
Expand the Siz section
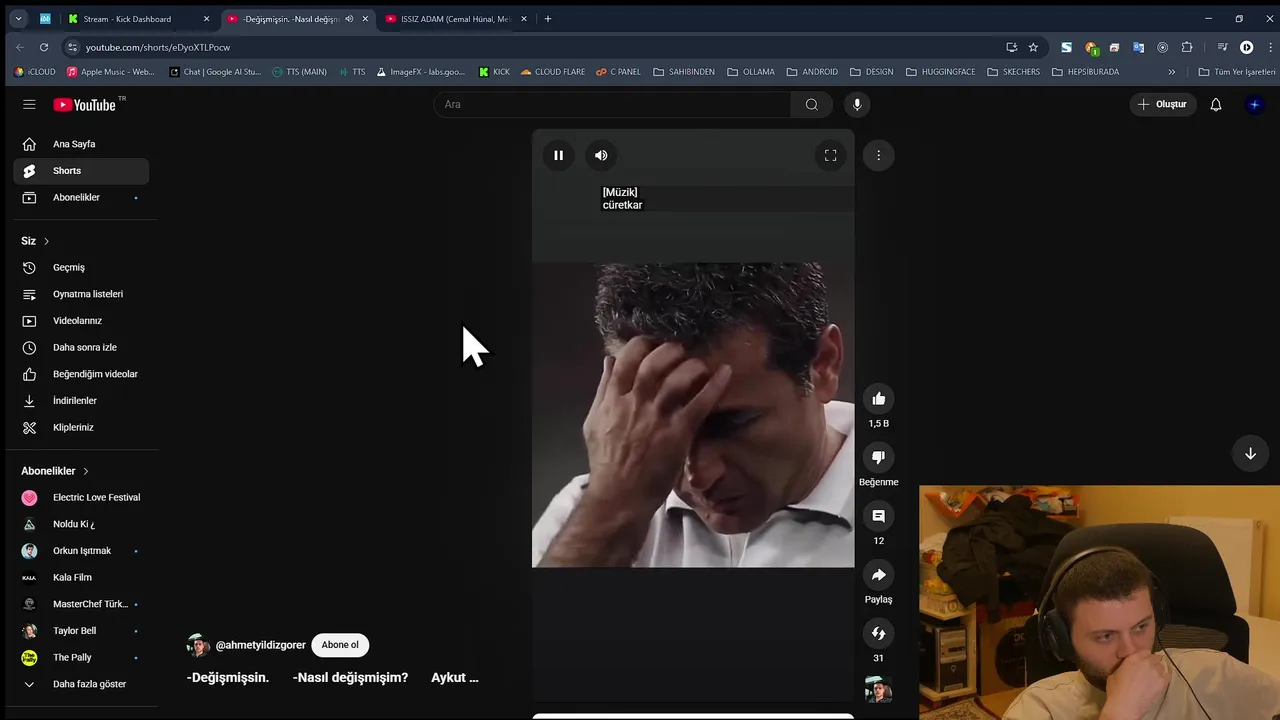pyautogui.click(x=35, y=241)
